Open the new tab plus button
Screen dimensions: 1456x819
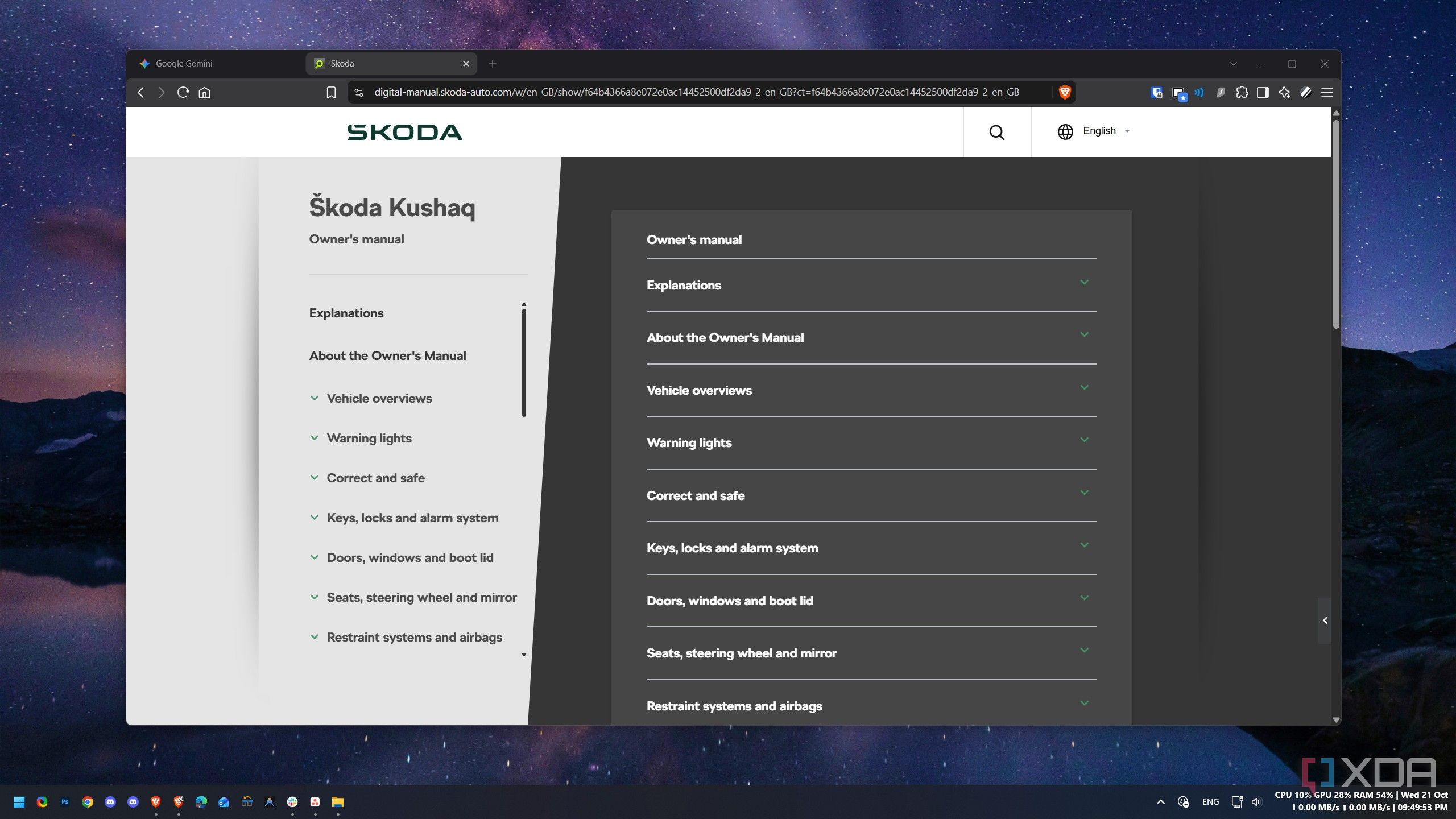click(x=493, y=64)
